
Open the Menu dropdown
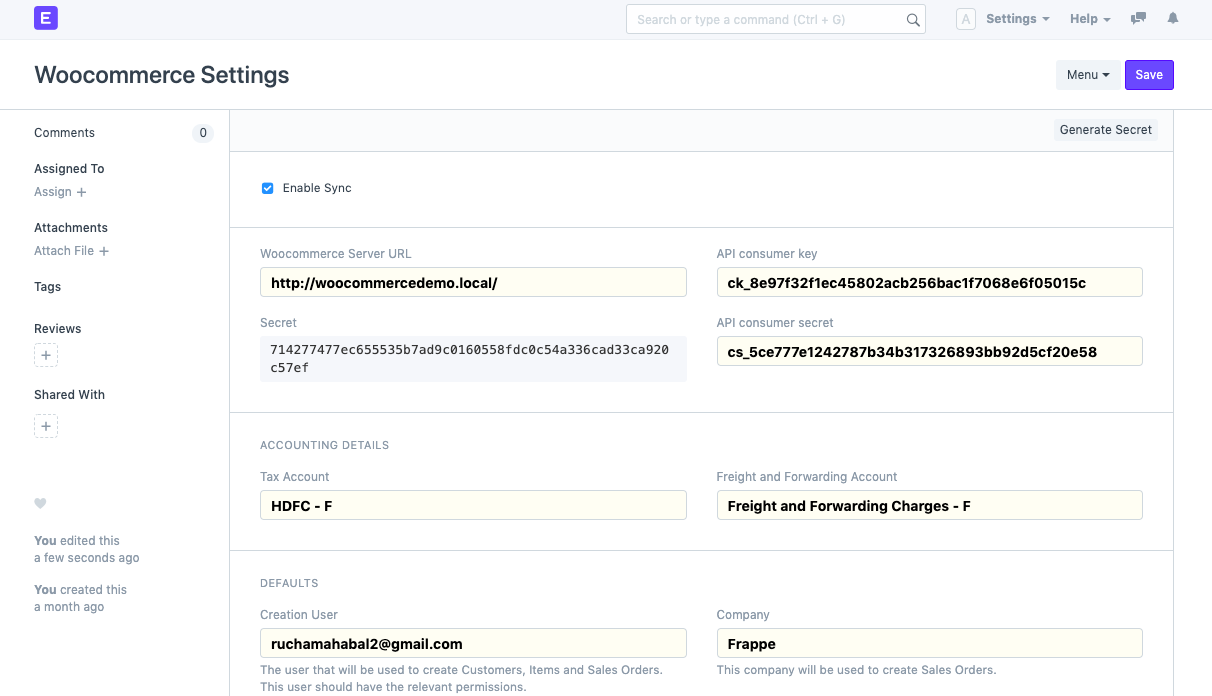(1088, 74)
